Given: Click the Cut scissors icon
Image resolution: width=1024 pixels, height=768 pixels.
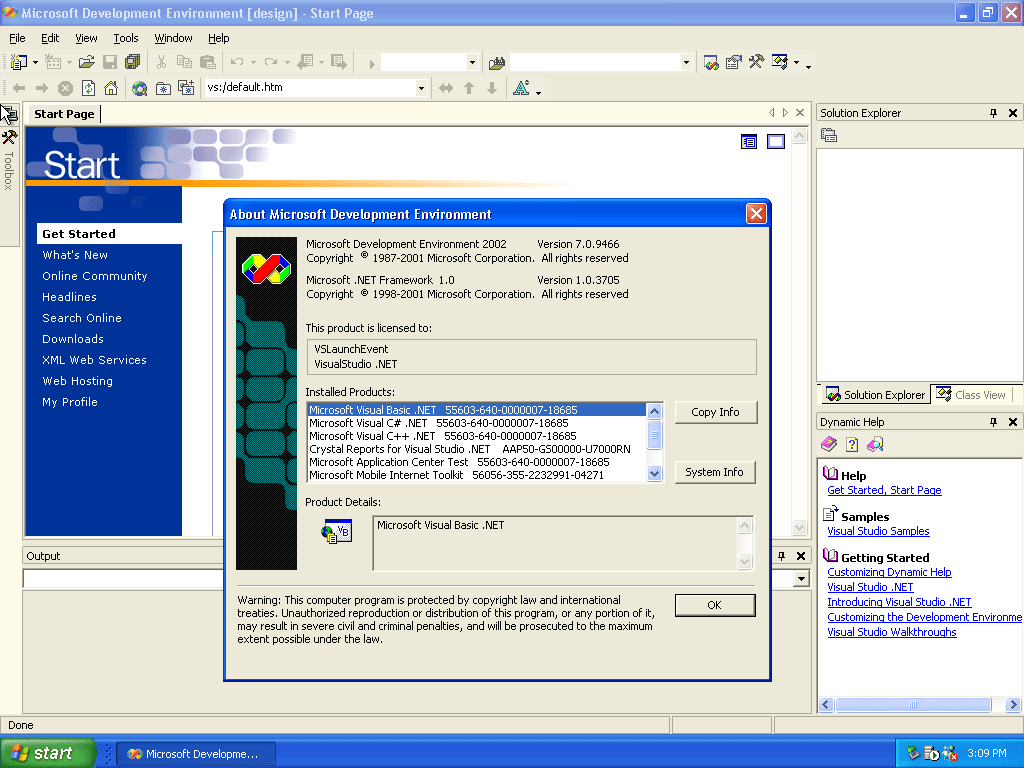Looking at the screenshot, I should point(161,62).
